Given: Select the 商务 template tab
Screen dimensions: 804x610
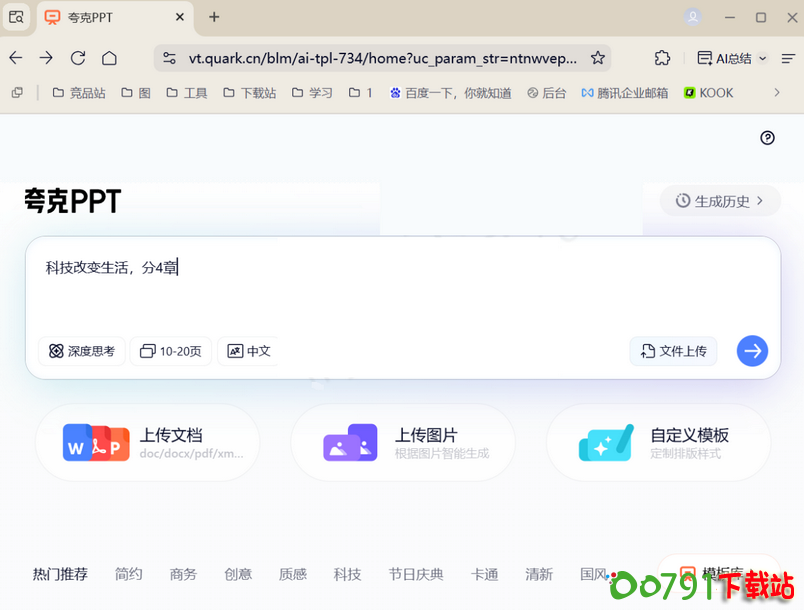Looking at the screenshot, I should coord(183,574).
